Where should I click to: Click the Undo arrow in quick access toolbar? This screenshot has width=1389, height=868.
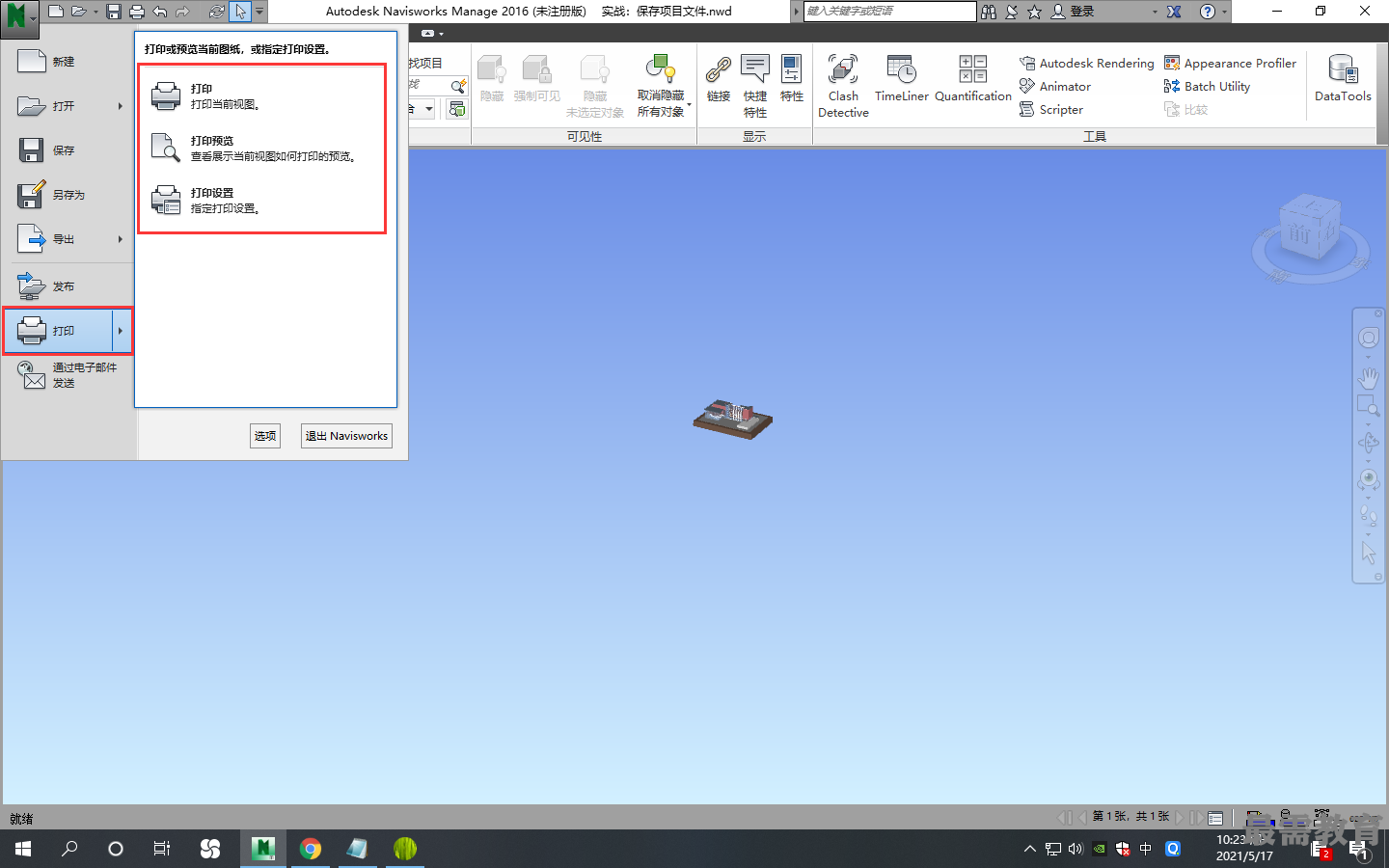[160, 12]
